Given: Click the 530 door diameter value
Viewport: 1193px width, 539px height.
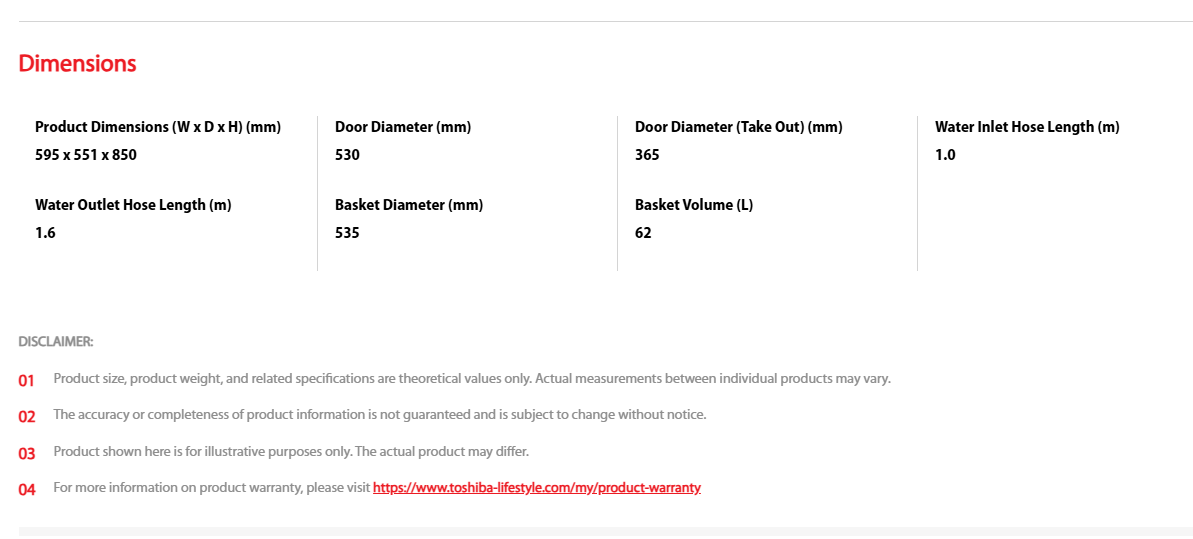Looking at the screenshot, I should pos(347,155).
